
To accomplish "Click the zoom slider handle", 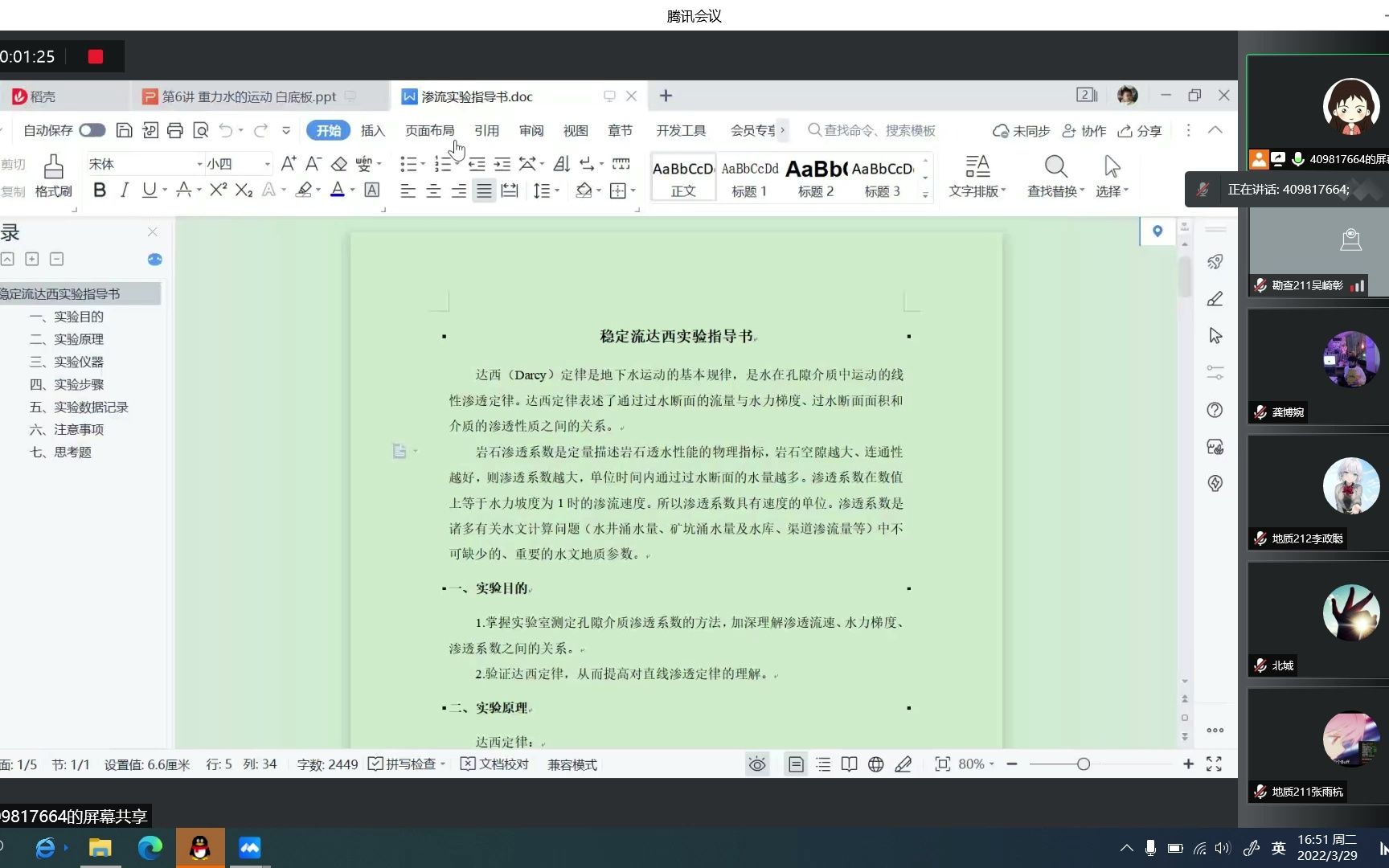I will click(x=1084, y=764).
